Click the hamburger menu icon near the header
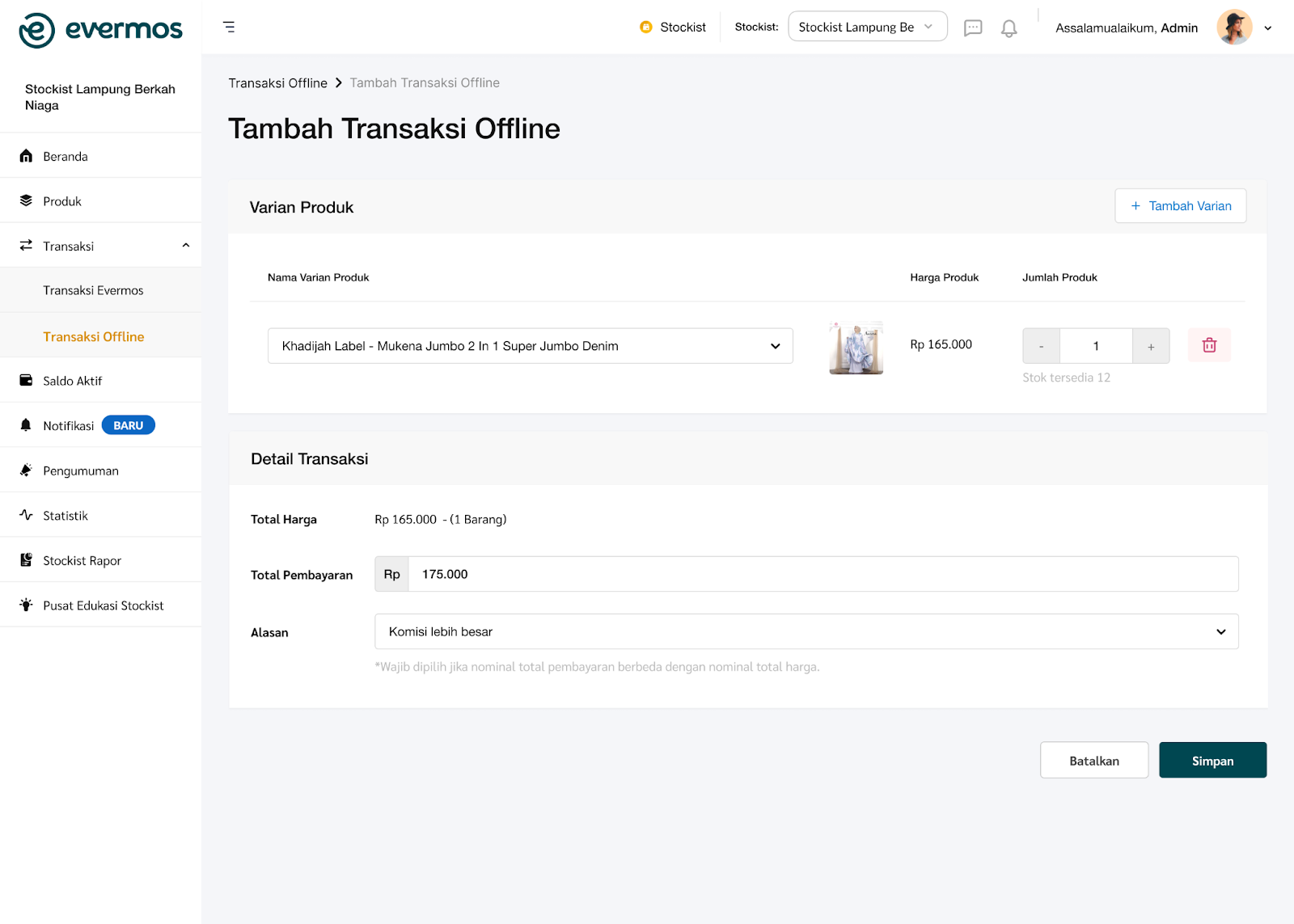The width and height of the screenshot is (1294, 924). tap(229, 27)
